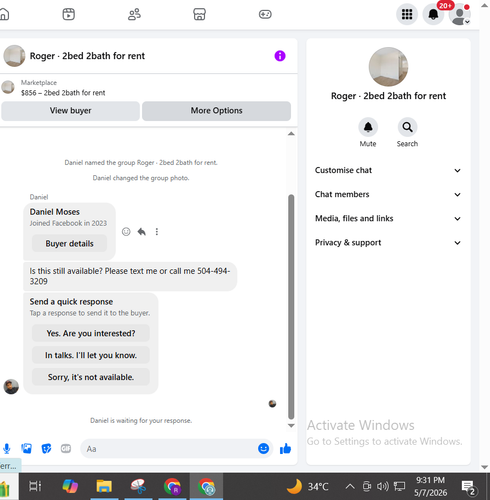Open Snipping Tool from the taskbar
490x500 pixels.
point(138,486)
